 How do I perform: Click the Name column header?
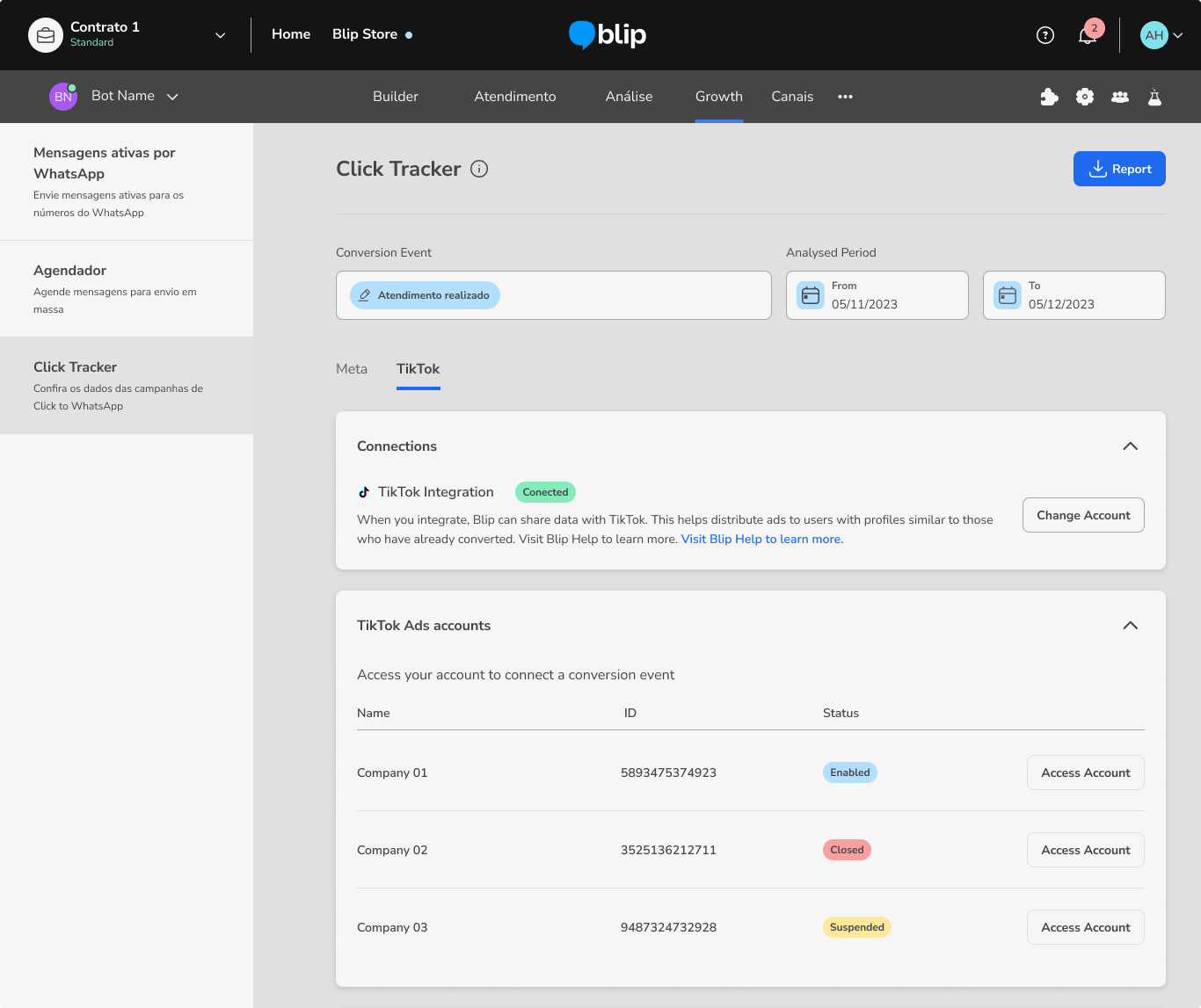point(374,713)
